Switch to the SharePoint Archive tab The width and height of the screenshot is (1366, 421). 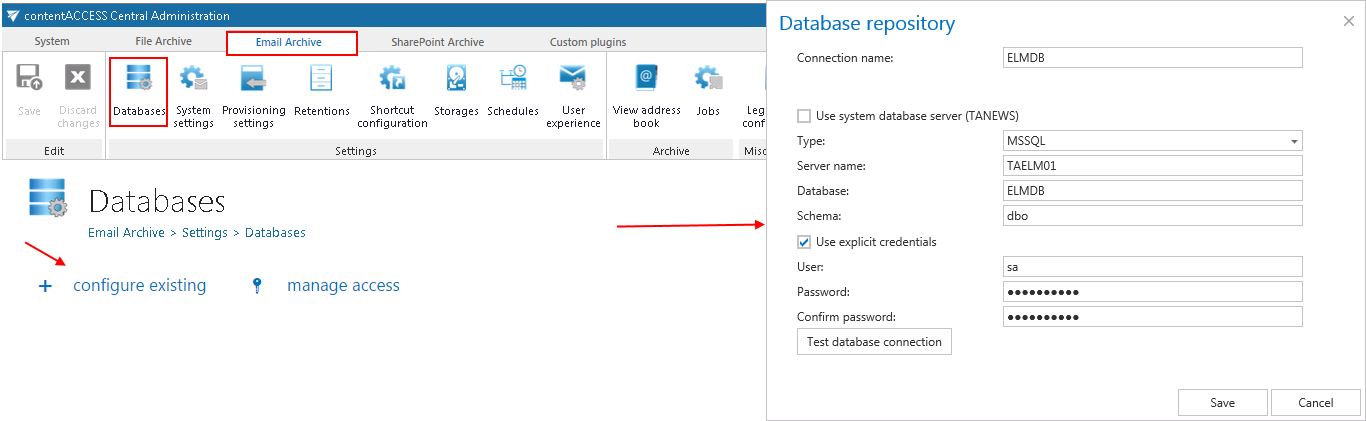[x=436, y=42]
